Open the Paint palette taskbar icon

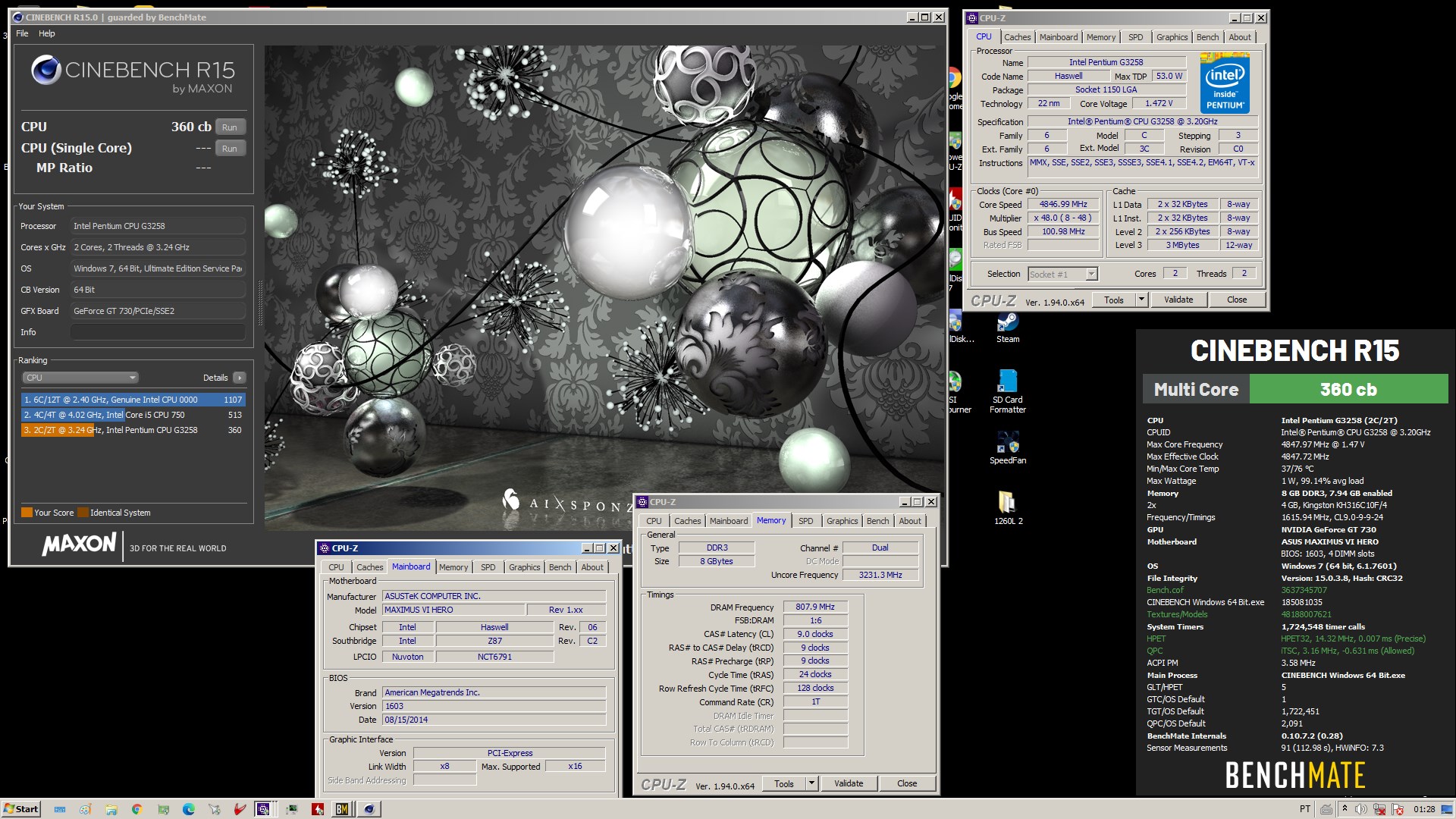[x=85, y=809]
